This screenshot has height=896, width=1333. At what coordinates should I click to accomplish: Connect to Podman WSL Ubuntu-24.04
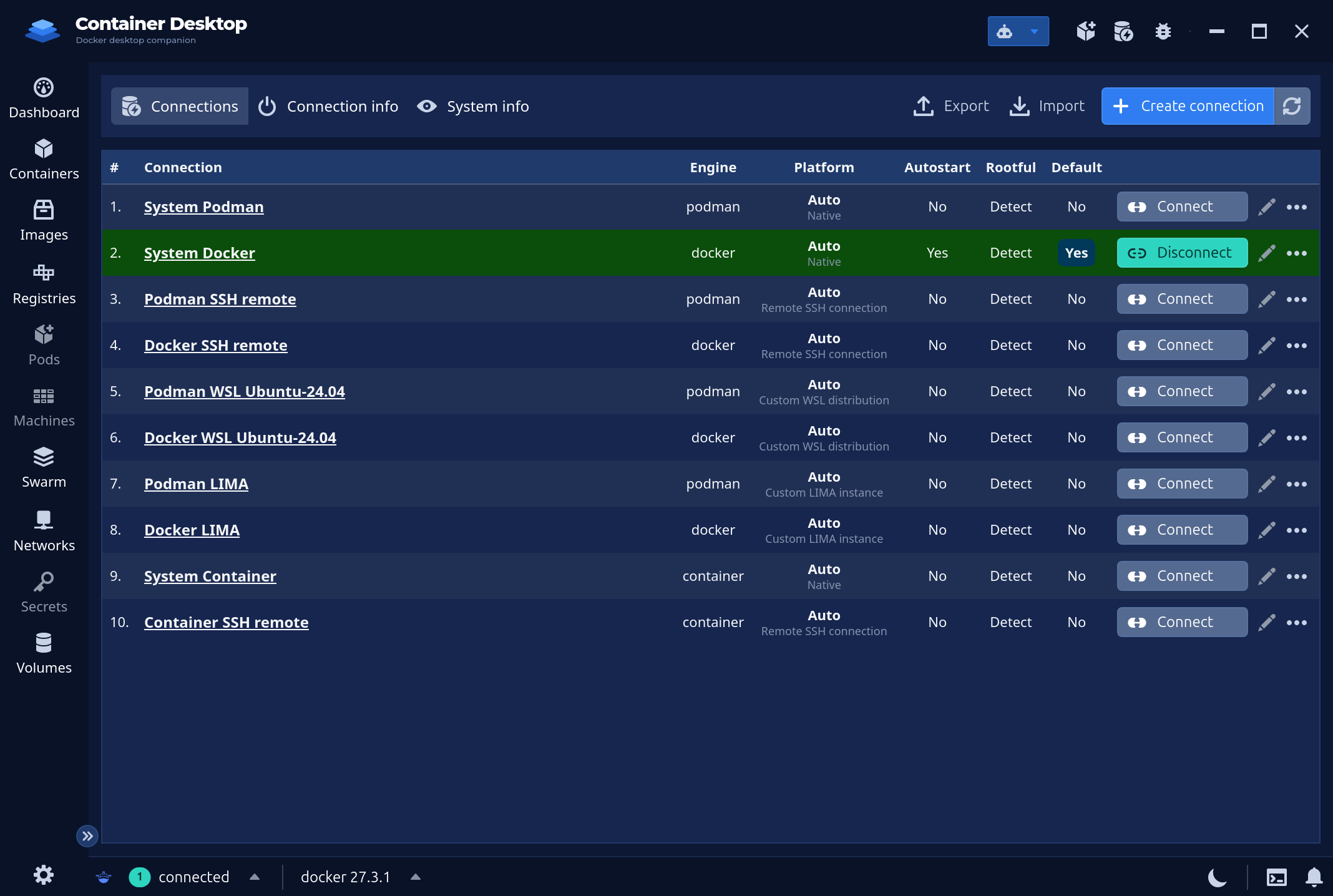click(1182, 391)
